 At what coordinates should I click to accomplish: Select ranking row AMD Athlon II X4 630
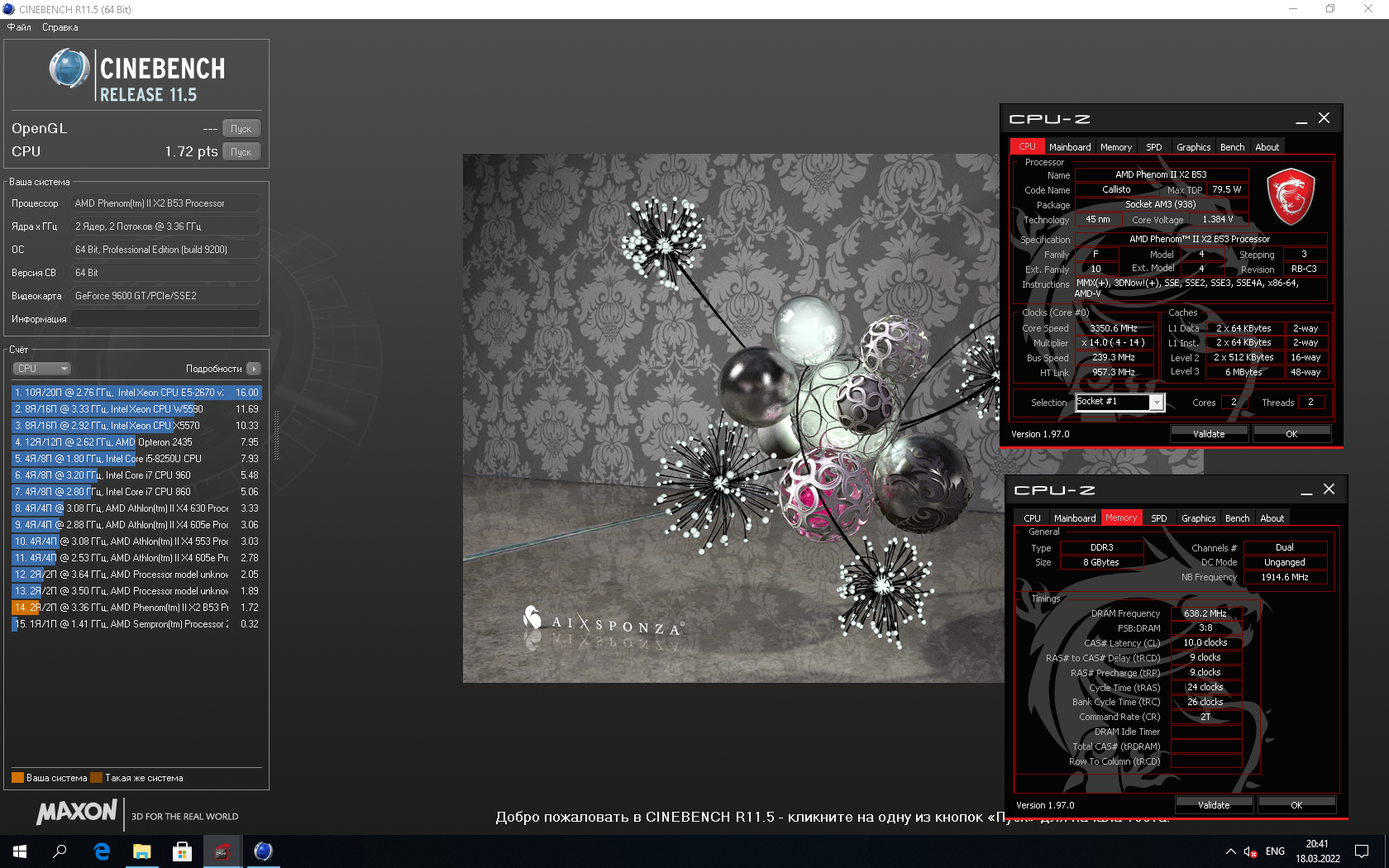pyautogui.click(x=136, y=508)
